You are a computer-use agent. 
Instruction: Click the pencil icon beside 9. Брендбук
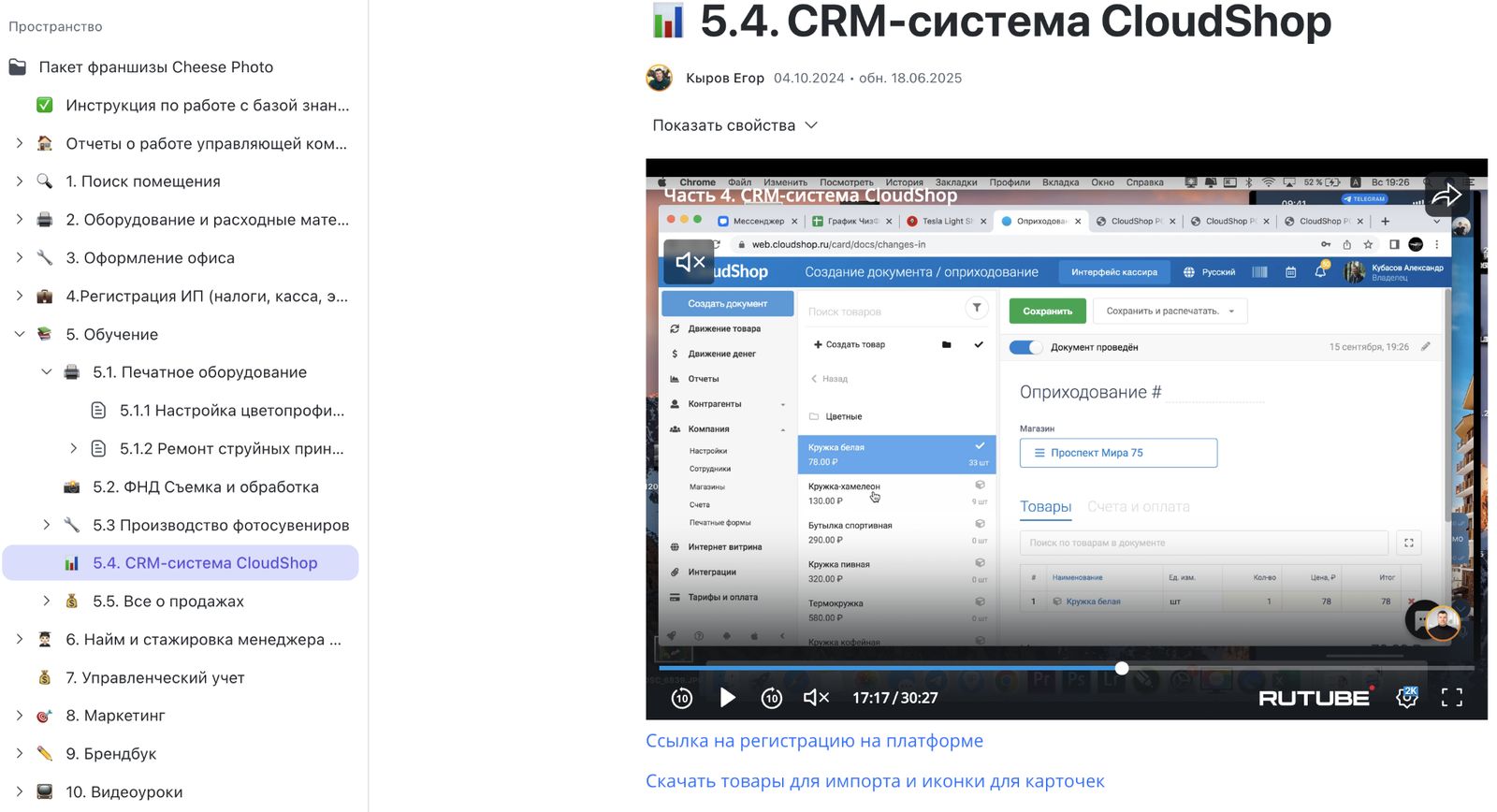tap(44, 754)
